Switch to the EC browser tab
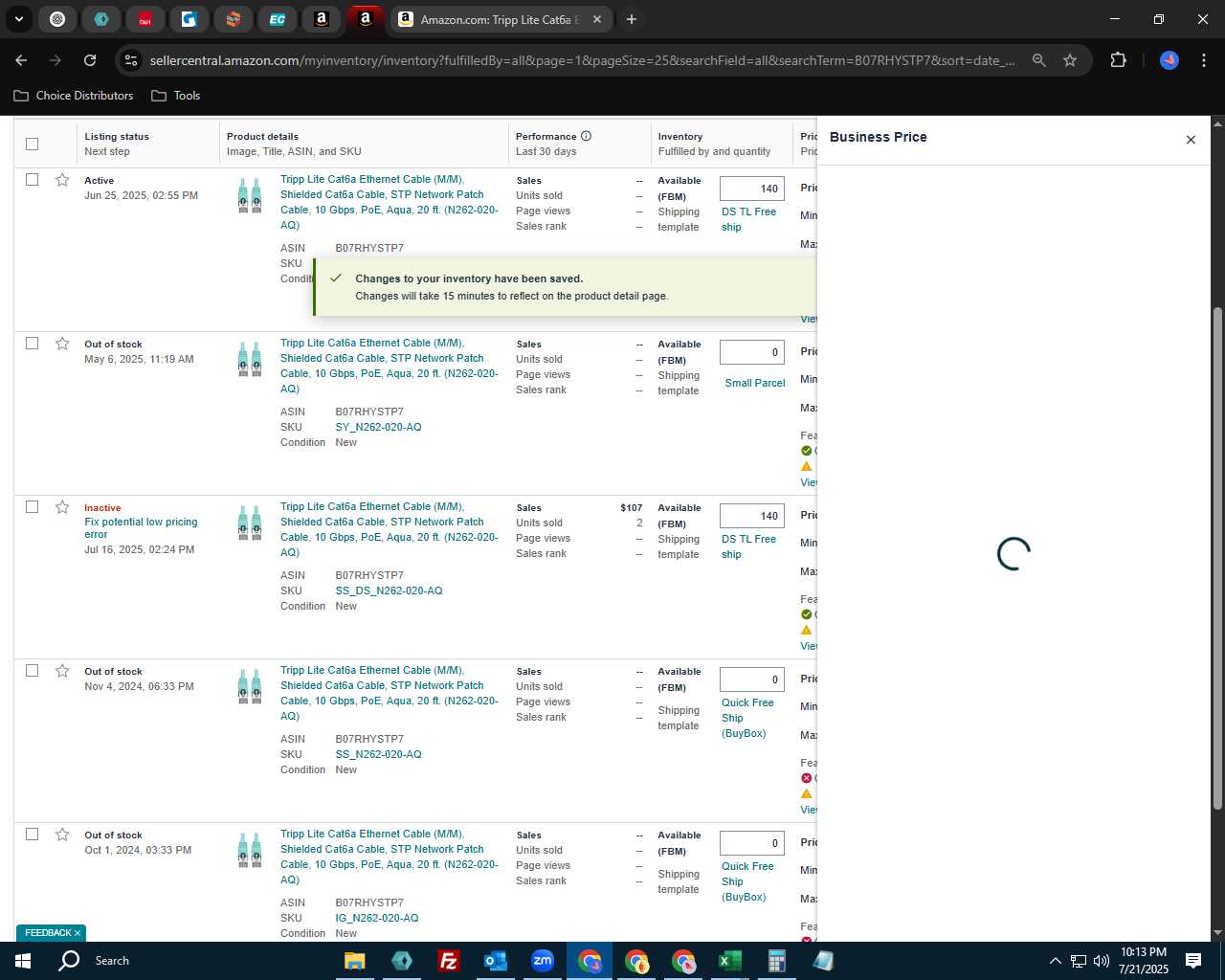Viewport: 1225px width, 980px height. 277,19
